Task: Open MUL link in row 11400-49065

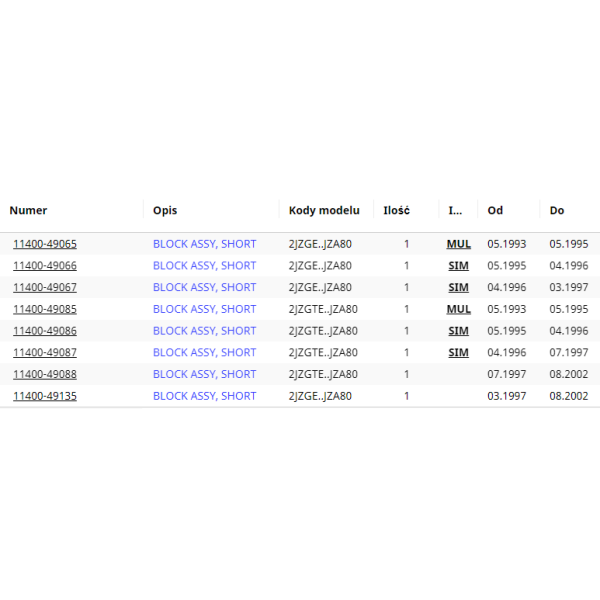Action: pyautogui.click(x=458, y=244)
